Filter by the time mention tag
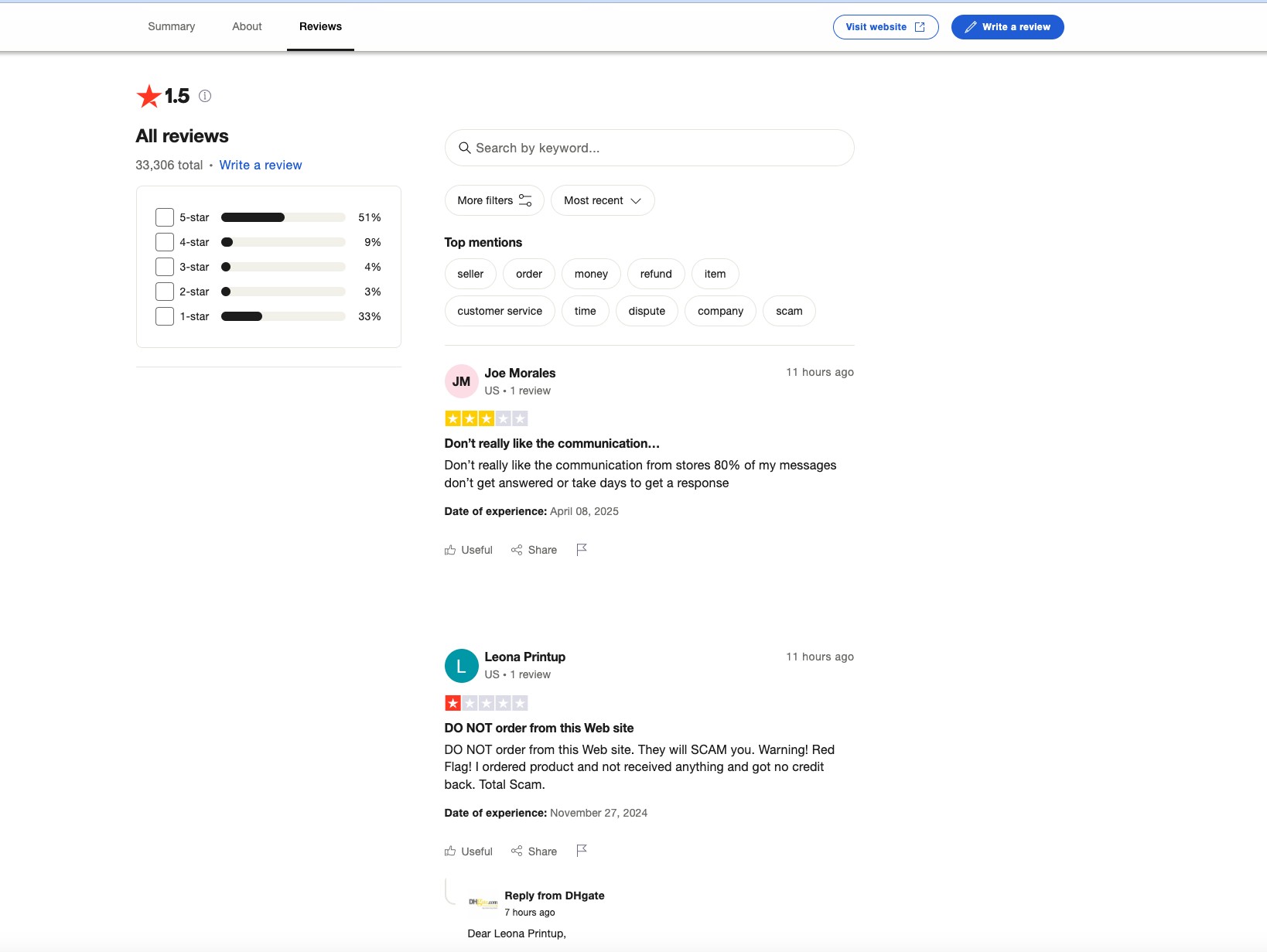This screenshot has width=1267, height=952. pos(586,311)
